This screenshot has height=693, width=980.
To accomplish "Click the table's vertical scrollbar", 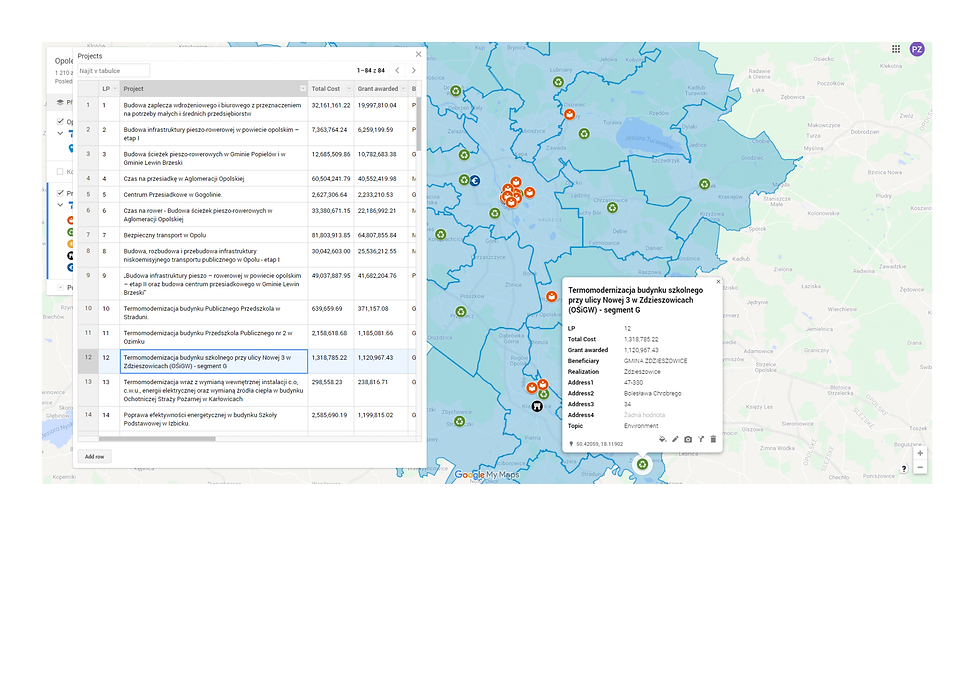I will 419,122.
